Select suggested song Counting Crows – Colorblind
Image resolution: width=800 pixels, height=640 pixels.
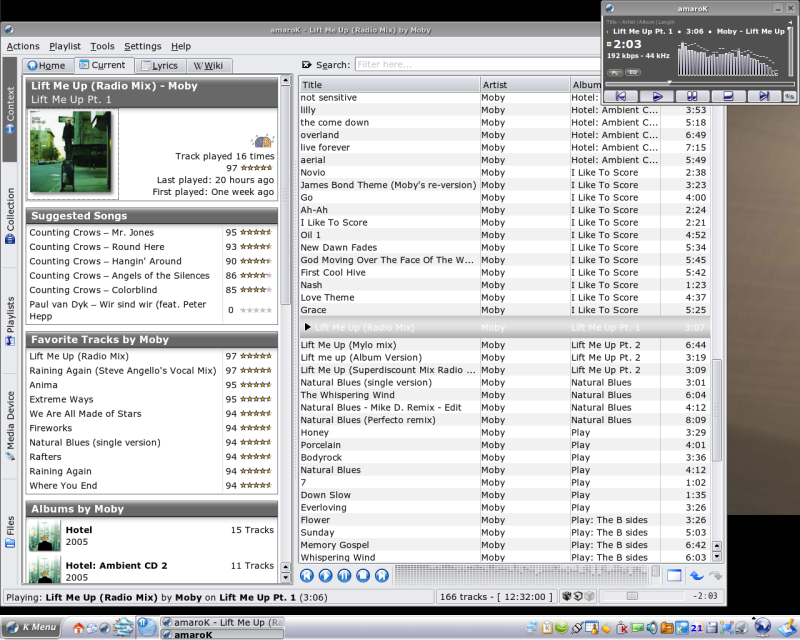(93, 290)
